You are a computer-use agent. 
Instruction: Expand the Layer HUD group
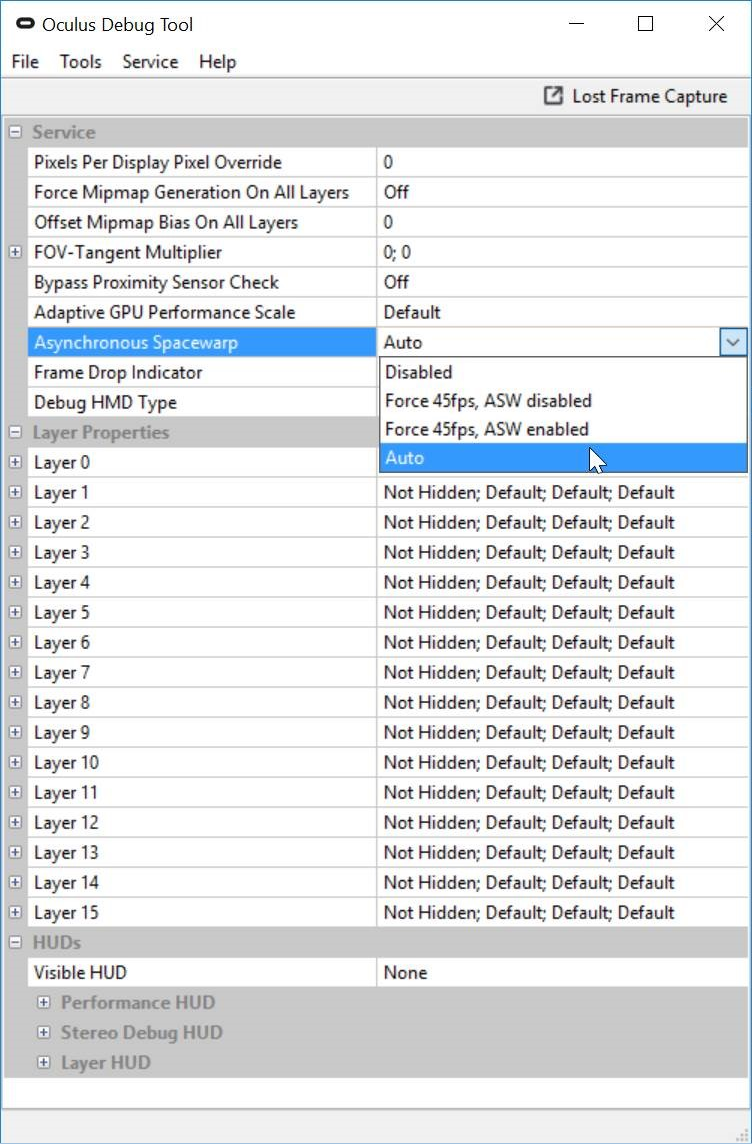(x=44, y=1062)
